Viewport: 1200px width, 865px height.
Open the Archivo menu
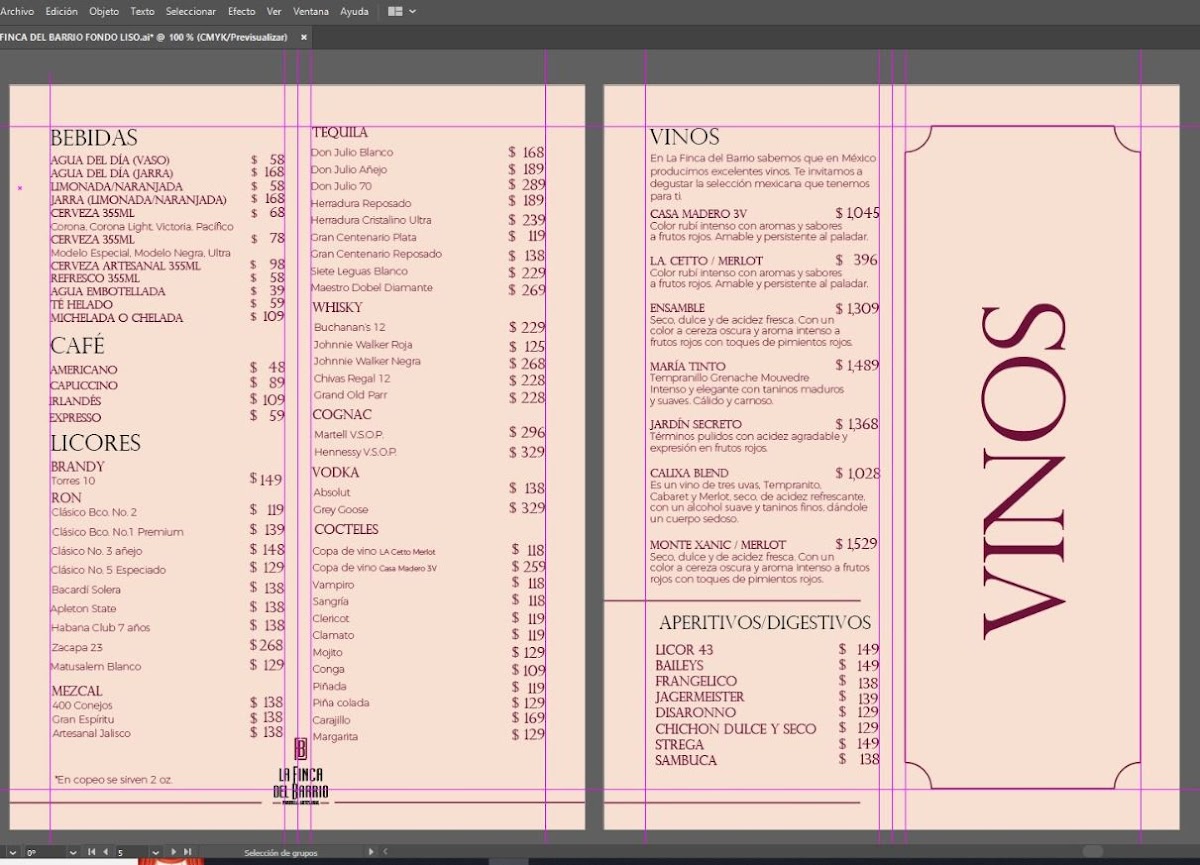[x=17, y=11]
